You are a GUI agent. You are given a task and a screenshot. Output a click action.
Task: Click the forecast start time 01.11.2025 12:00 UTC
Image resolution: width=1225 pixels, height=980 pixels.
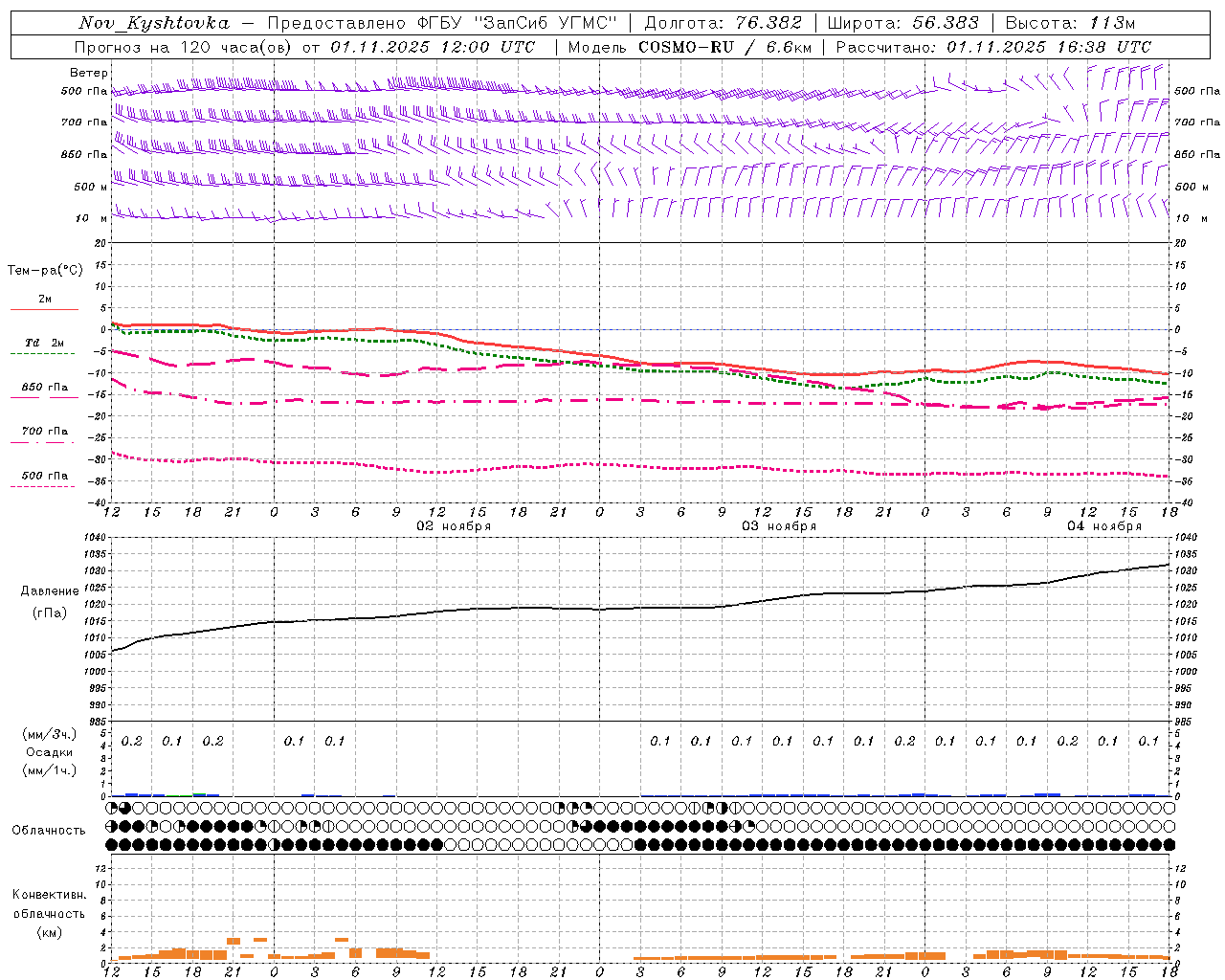tap(433, 47)
